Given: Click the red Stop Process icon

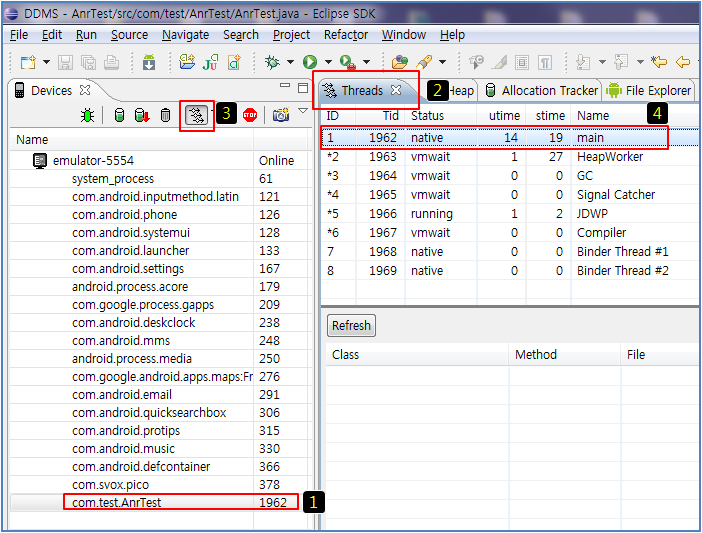Looking at the screenshot, I should tap(250, 115).
